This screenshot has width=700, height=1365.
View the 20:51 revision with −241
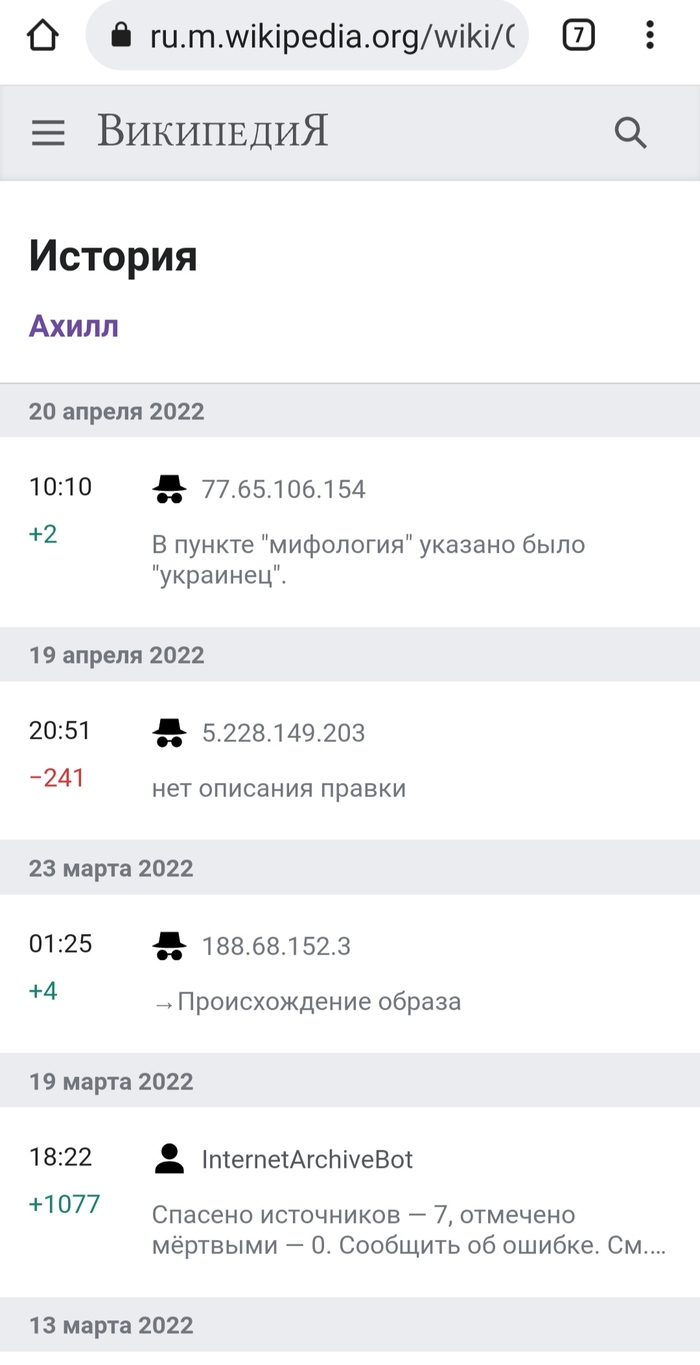click(60, 731)
